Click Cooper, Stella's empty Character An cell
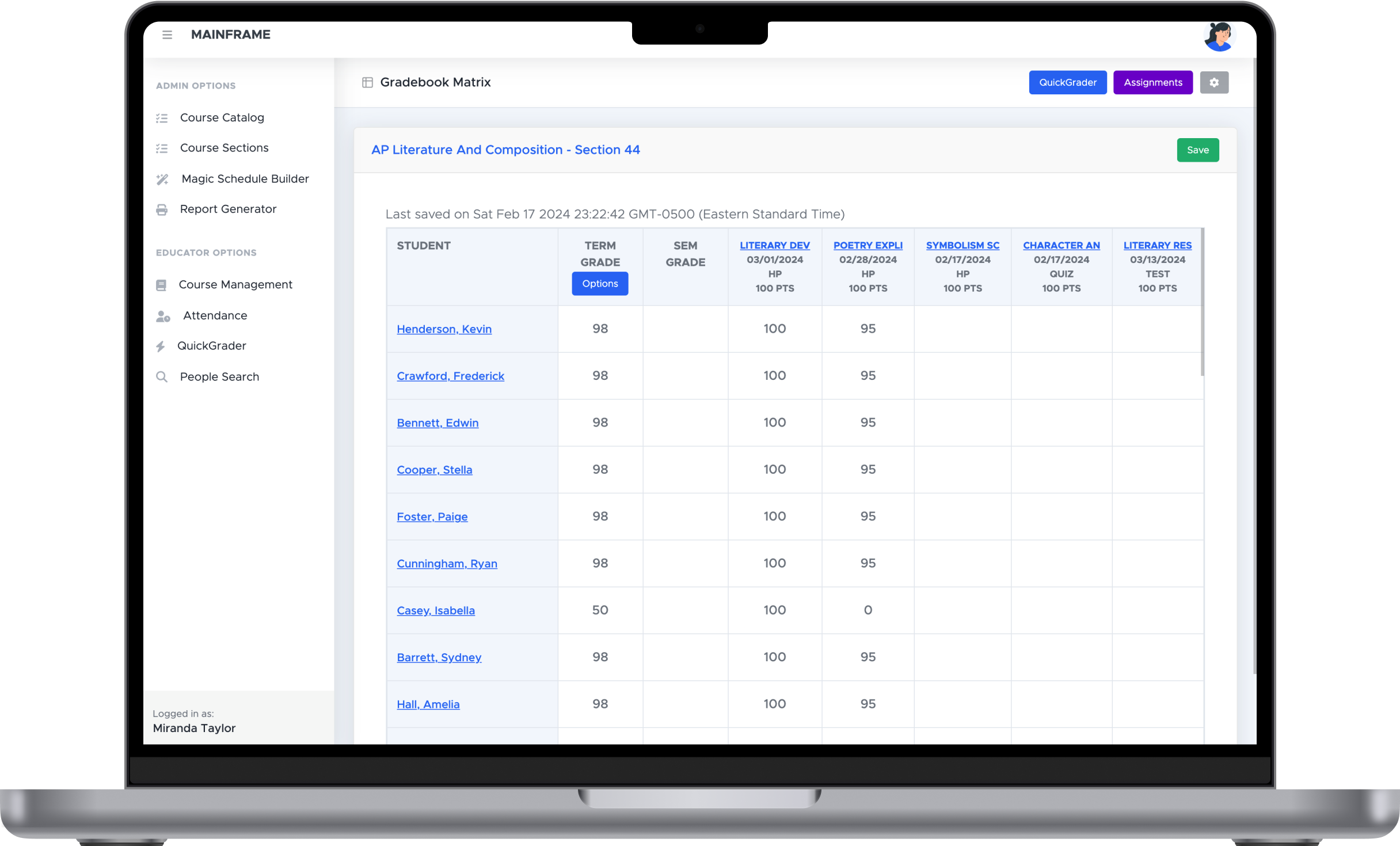Viewport: 1400px width, 846px height. pyautogui.click(x=1061, y=469)
